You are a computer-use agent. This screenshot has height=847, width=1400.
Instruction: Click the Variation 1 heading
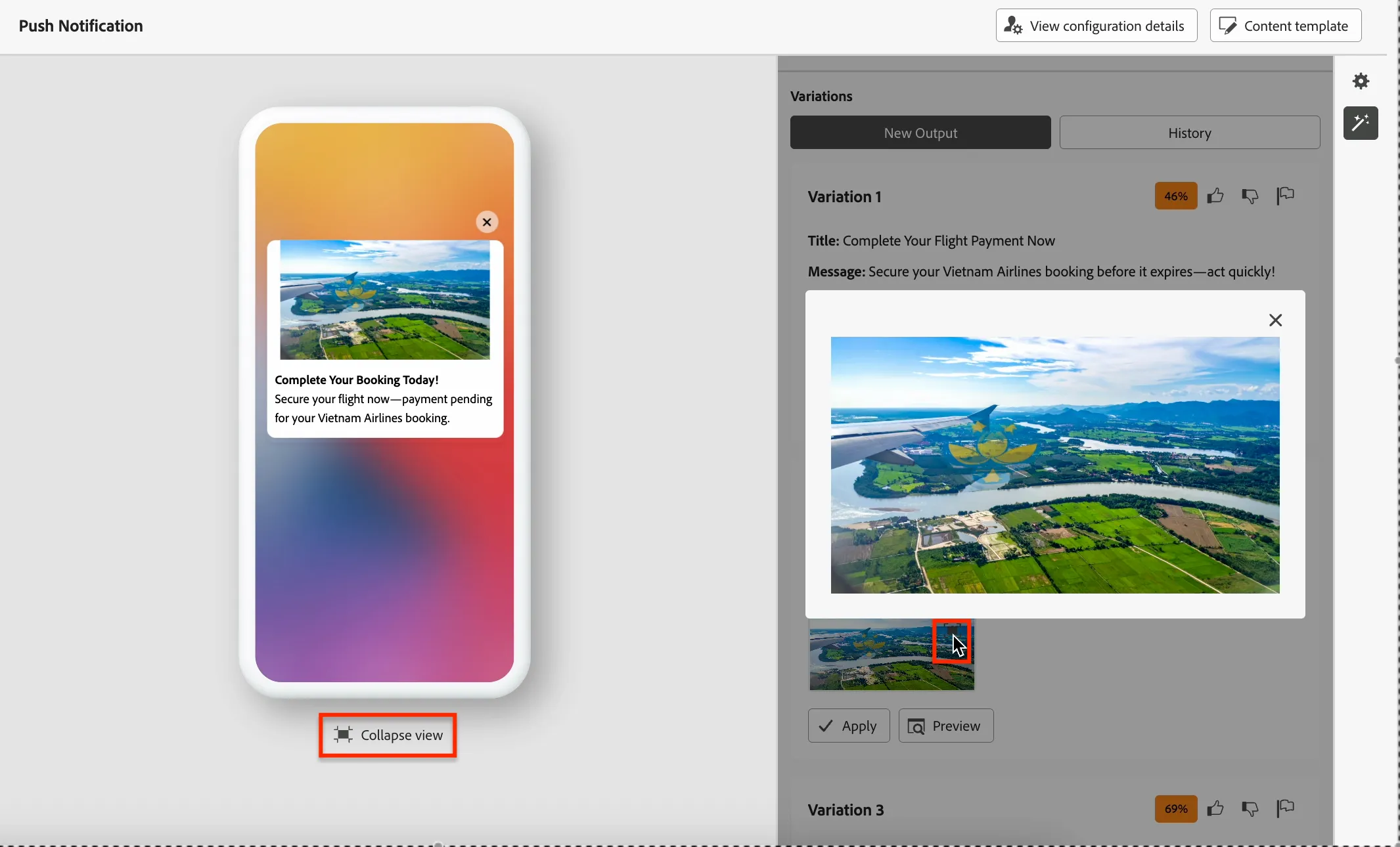844,196
